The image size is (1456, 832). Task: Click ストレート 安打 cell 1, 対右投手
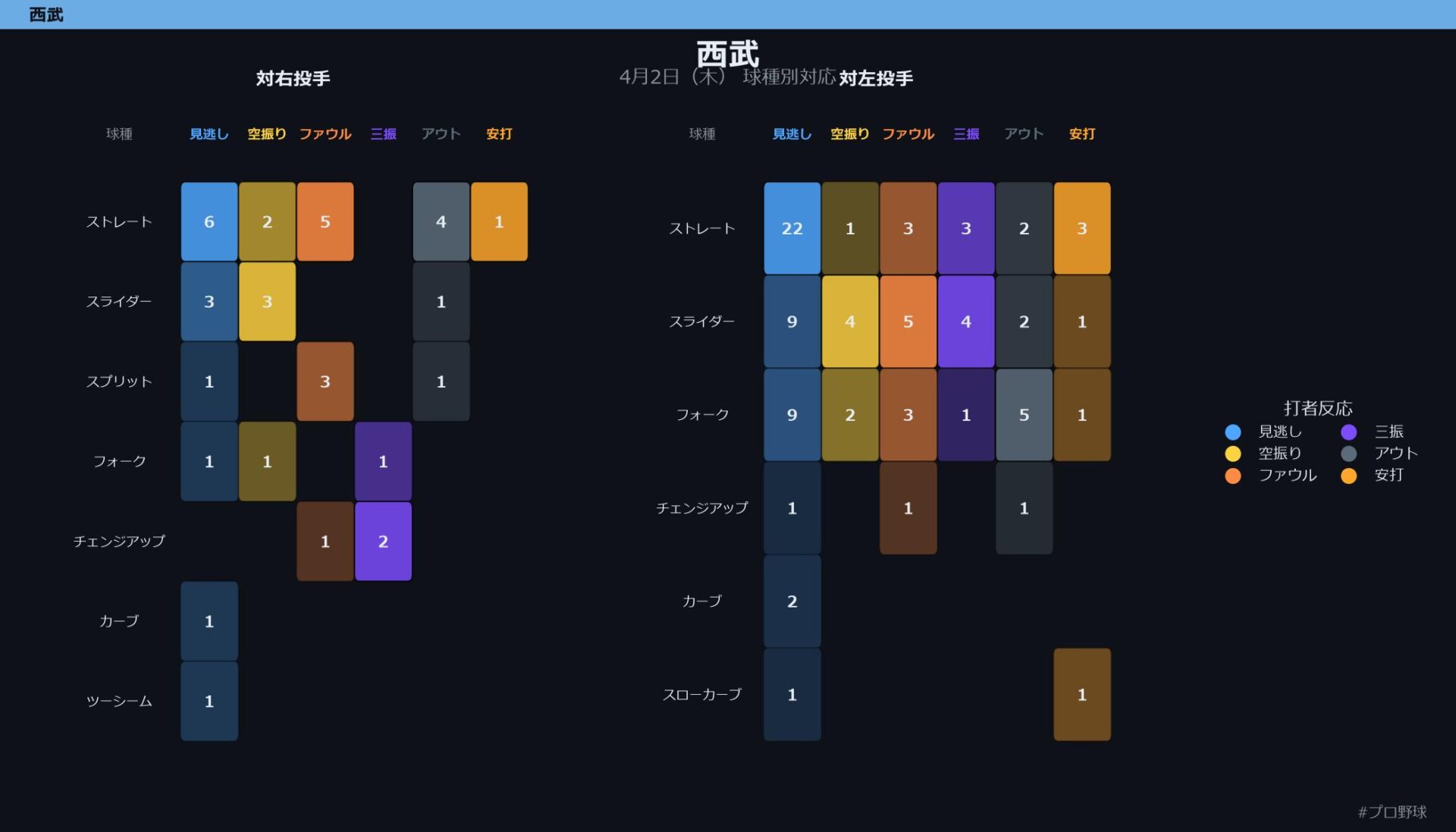(499, 221)
